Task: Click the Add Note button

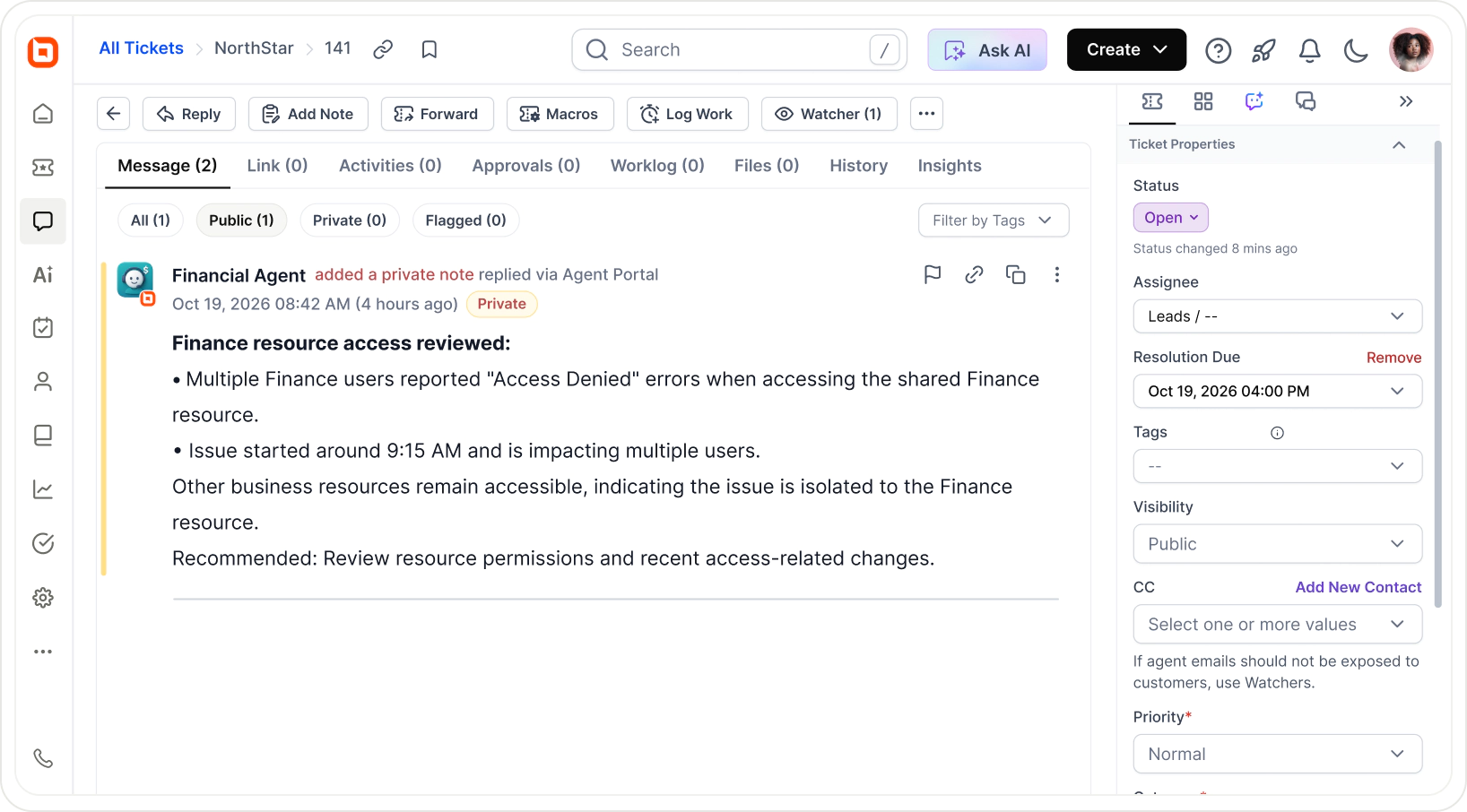Action: (308, 114)
